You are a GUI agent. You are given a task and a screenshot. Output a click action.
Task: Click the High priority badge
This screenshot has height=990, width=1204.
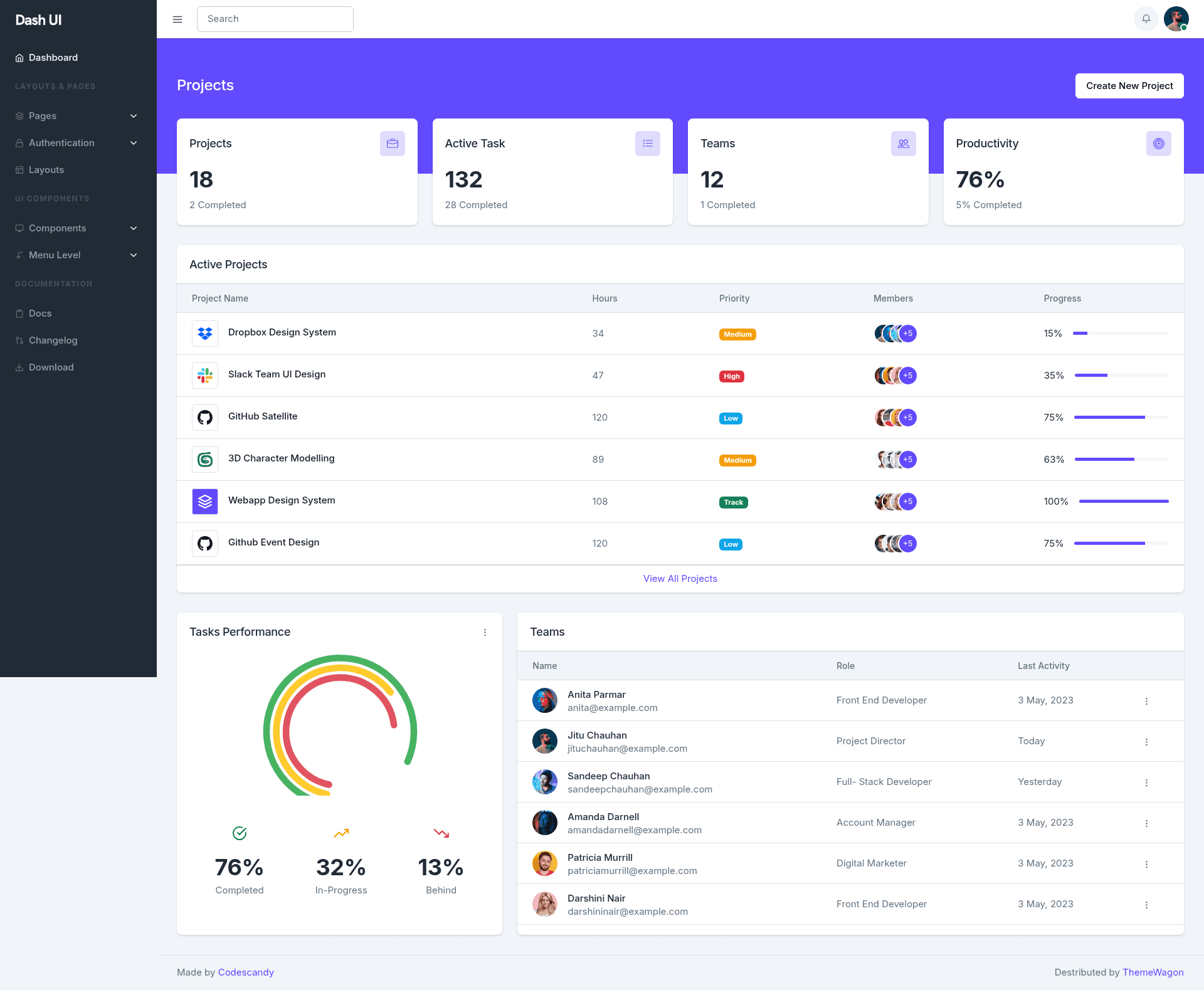click(731, 376)
